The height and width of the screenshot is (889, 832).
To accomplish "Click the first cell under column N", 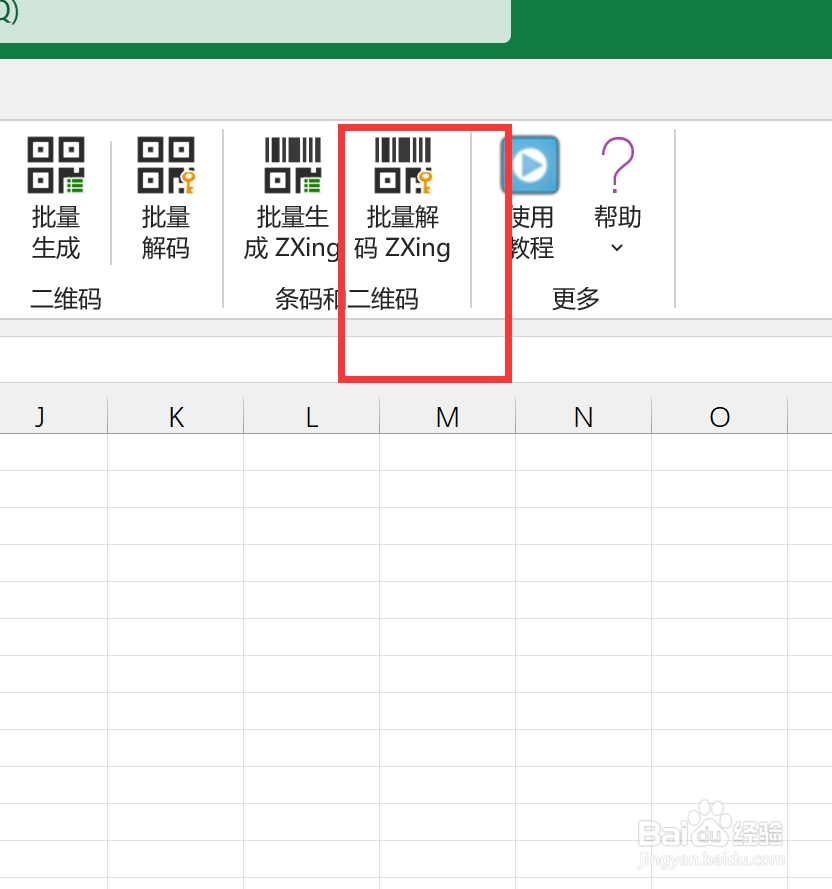I will pos(584,452).
